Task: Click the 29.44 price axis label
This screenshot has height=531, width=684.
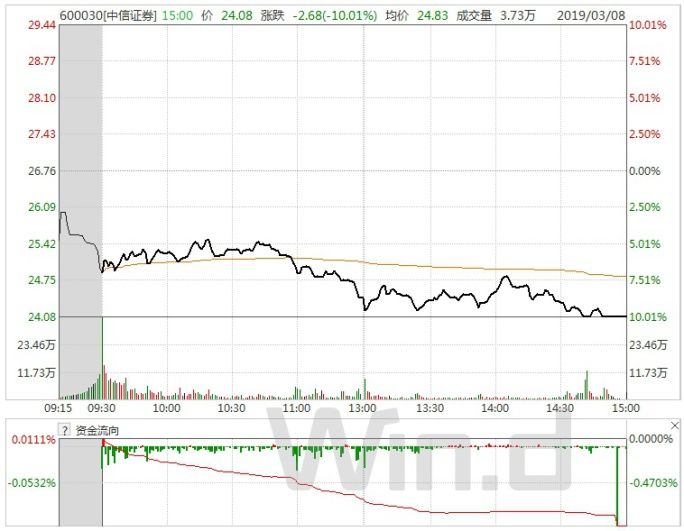Action: [x=42, y=25]
